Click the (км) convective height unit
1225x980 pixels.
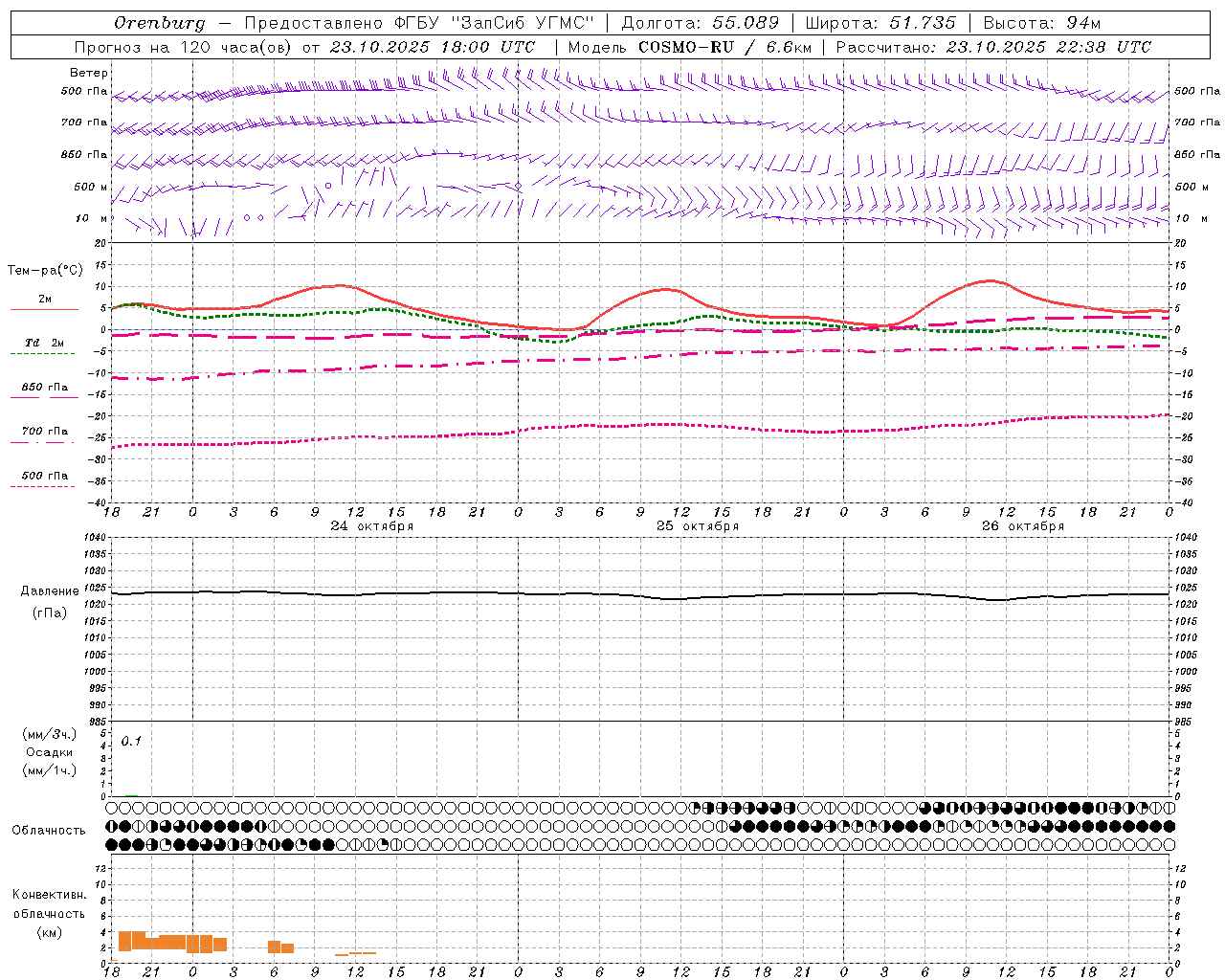50,932
